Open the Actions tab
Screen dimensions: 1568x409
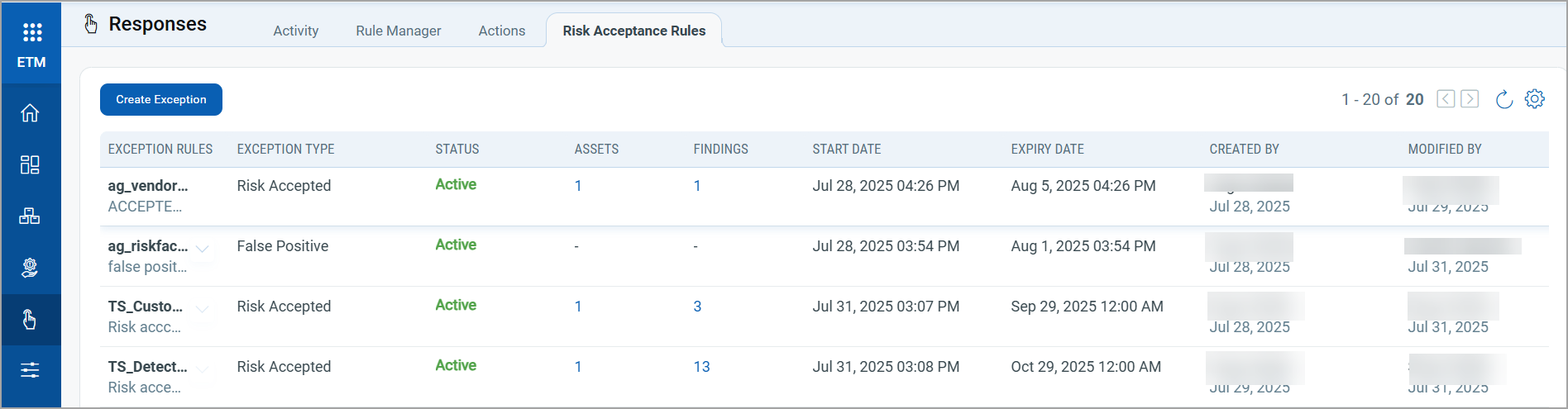501,31
